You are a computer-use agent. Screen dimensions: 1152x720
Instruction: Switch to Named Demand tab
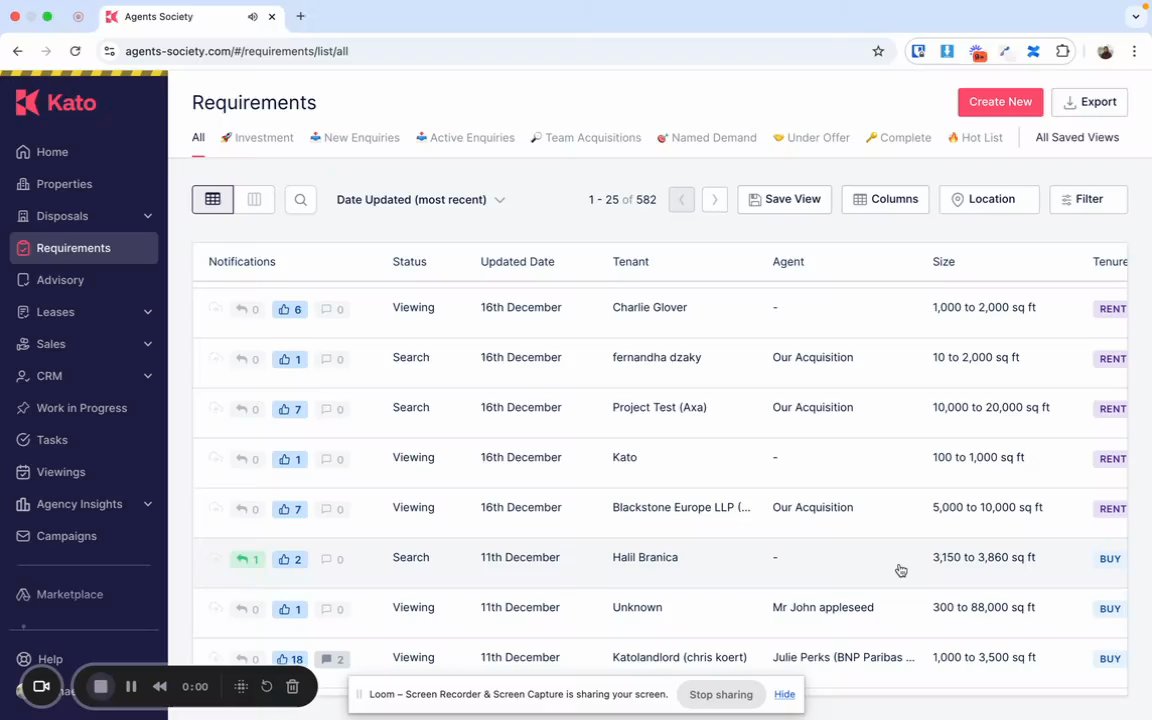point(707,137)
